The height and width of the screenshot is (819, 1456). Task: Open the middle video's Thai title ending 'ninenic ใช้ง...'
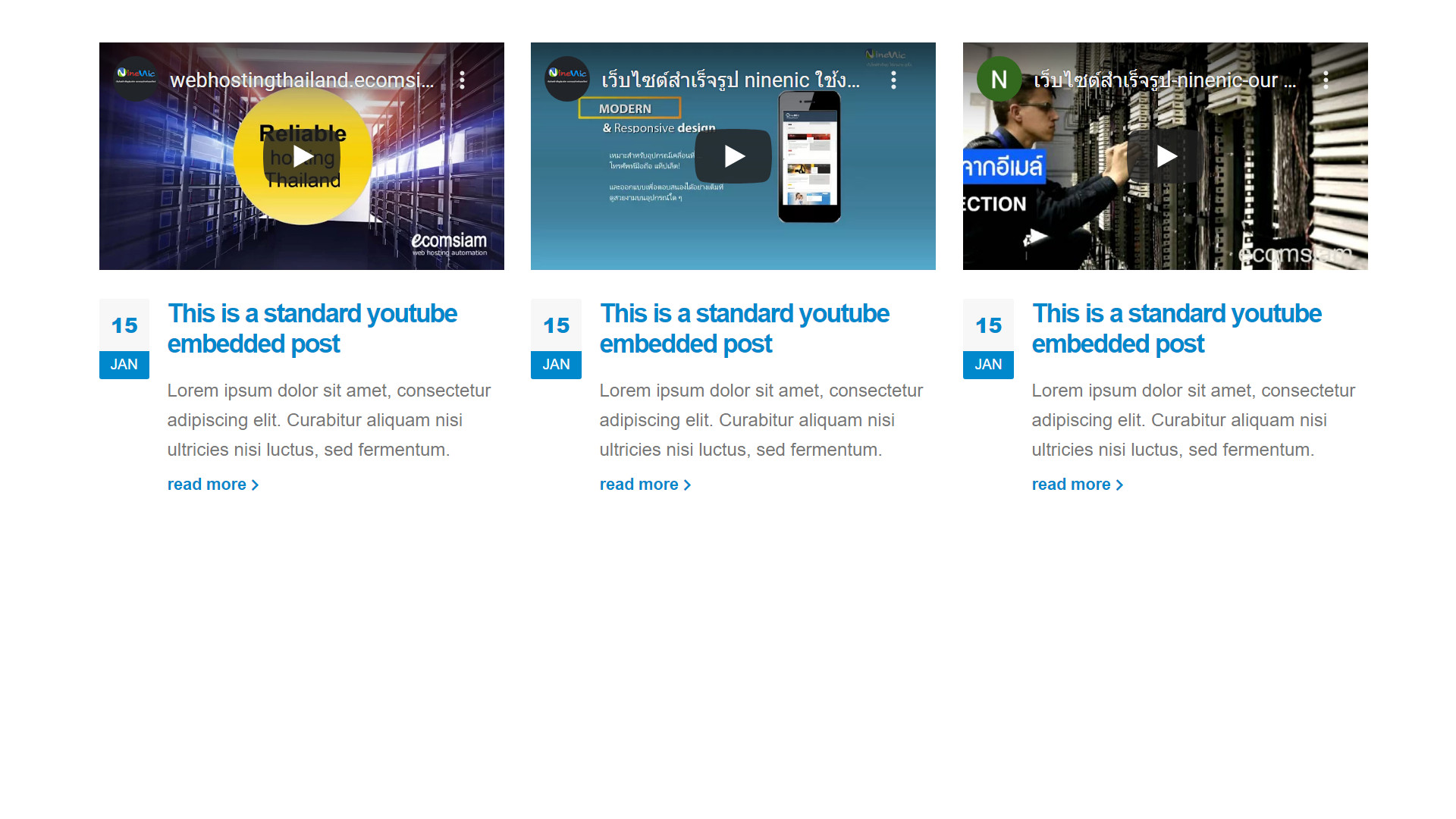click(x=731, y=80)
